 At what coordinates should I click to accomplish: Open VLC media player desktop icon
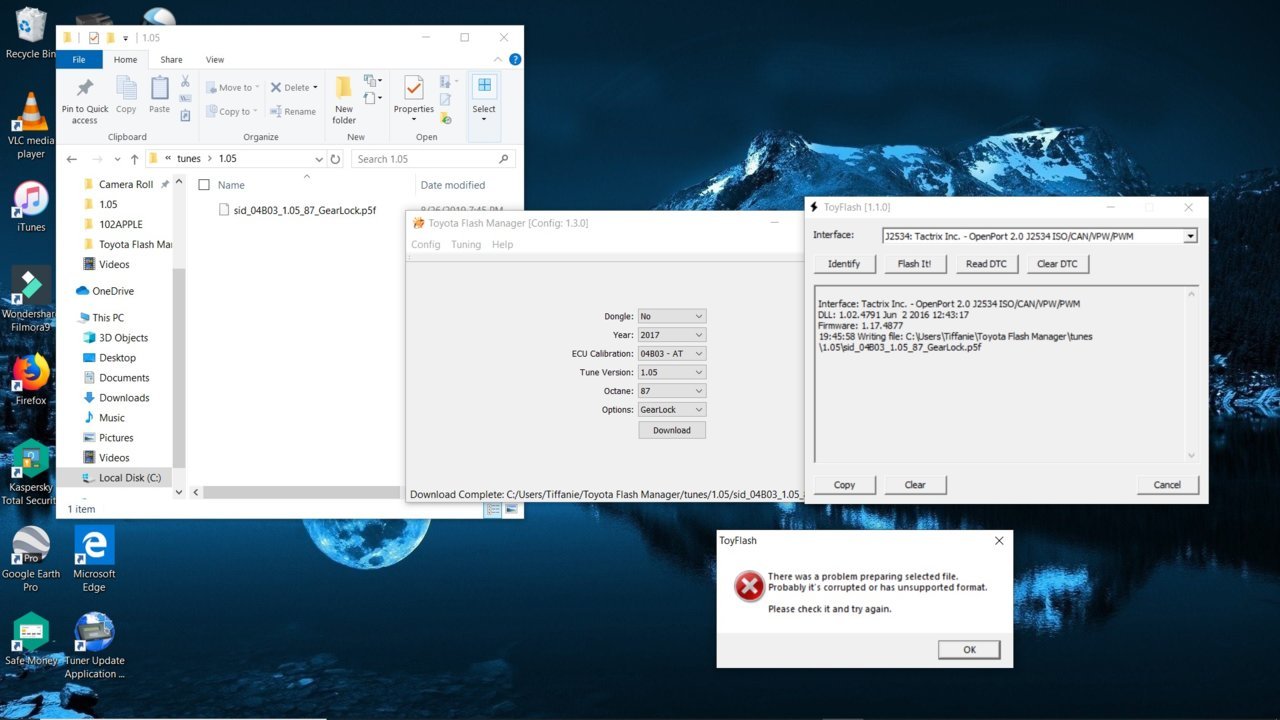click(31, 126)
